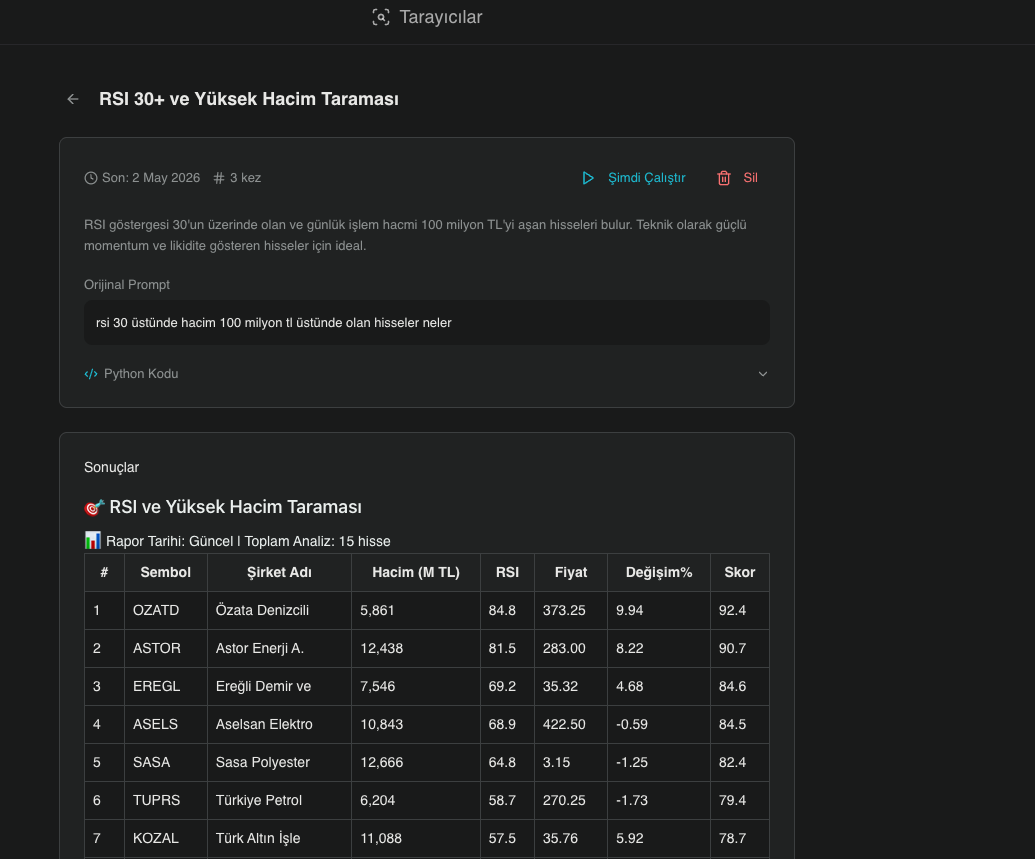This screenshot has width=1035, height=859.
Task: Click the 78.7 score value
Action: (x=732, y=839)
